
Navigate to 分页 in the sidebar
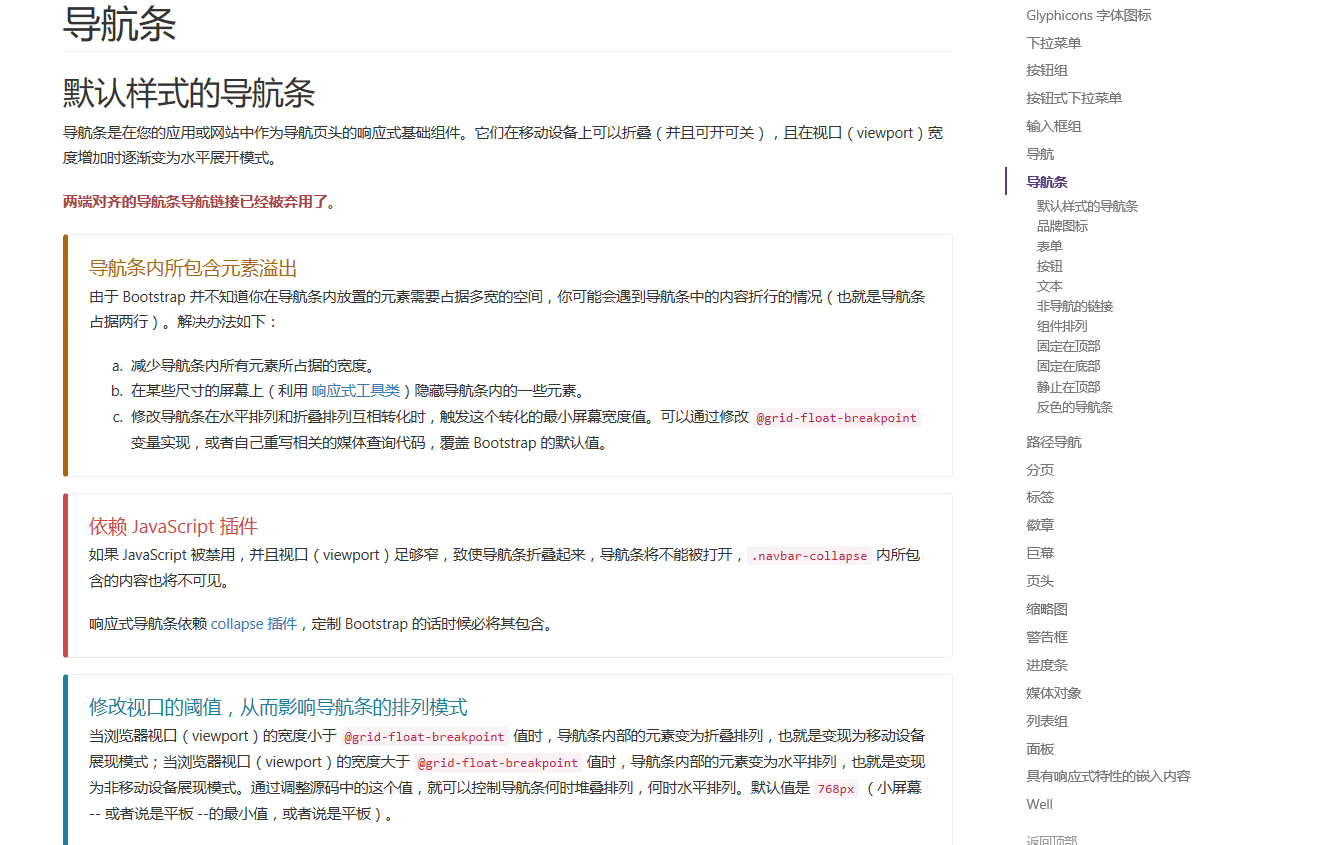click(x=1040, y=469)
